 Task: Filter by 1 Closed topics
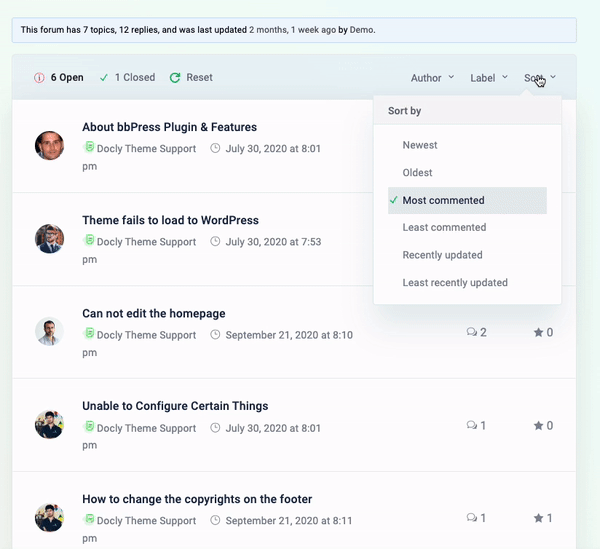[x=127, y=78]
